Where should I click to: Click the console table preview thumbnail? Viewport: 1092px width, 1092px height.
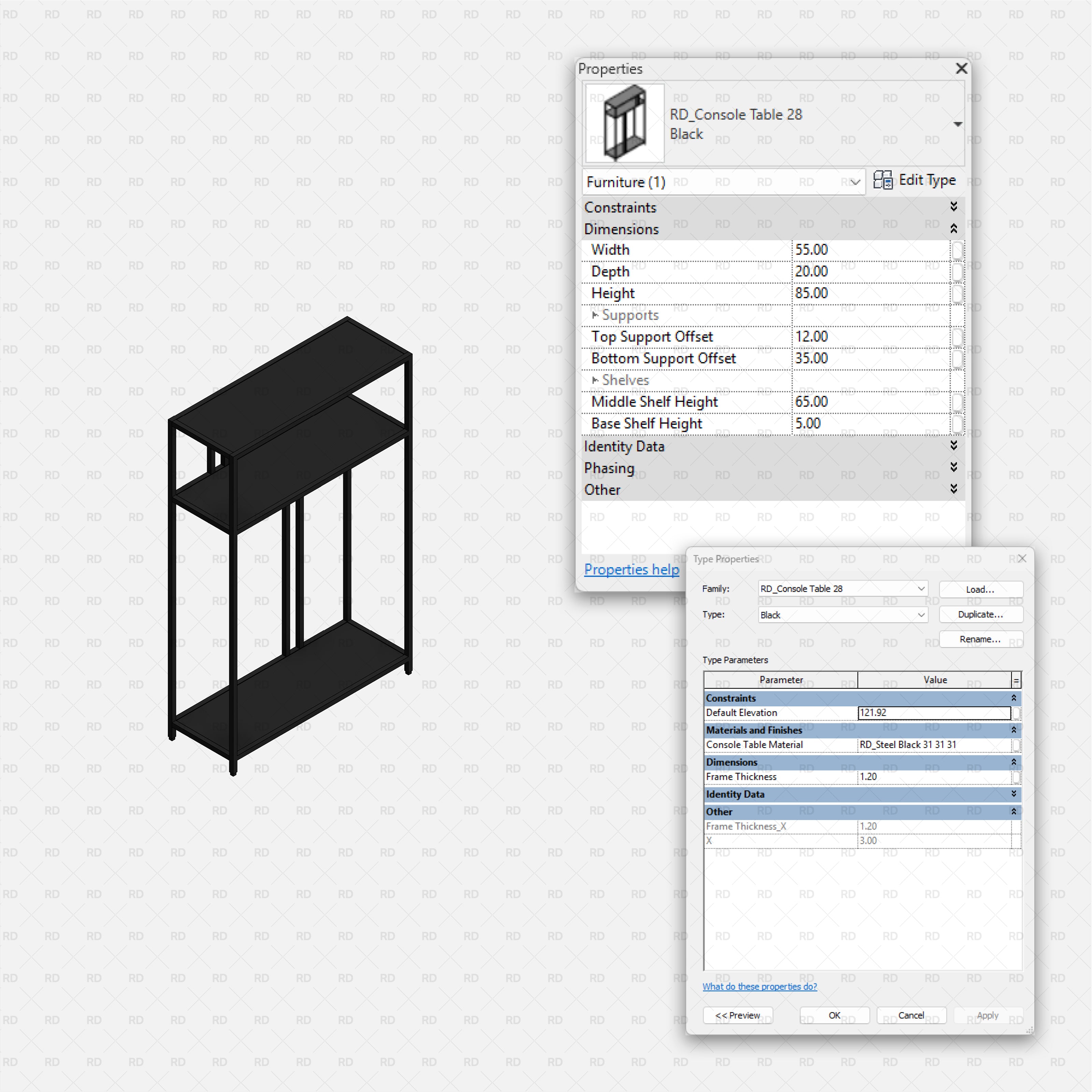(625, 123)
